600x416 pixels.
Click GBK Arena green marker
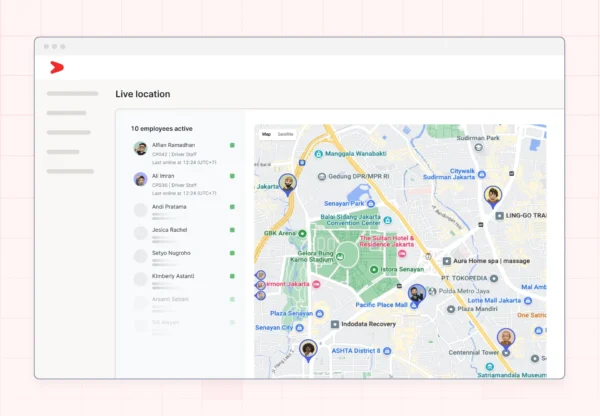tap(302, 233)
